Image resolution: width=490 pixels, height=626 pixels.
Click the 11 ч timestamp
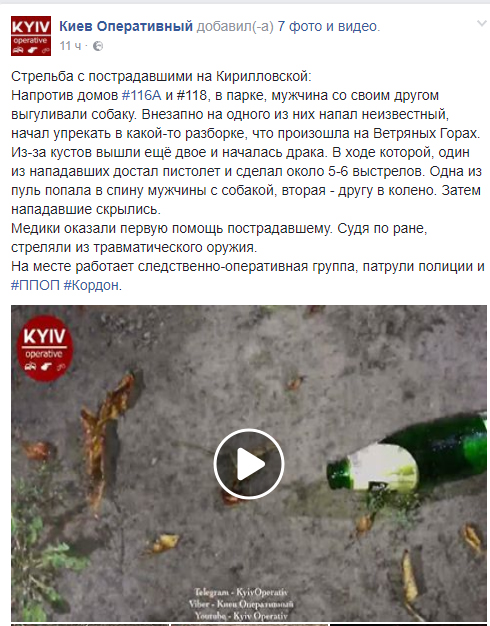point(70,46)
